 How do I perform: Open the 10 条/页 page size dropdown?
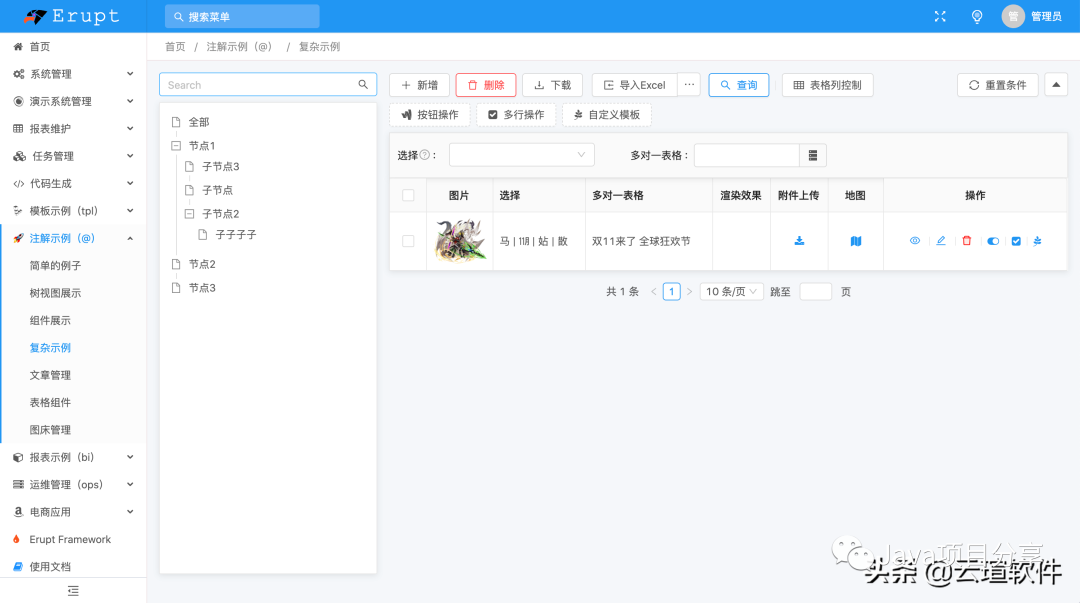click(x=731, y=291)
